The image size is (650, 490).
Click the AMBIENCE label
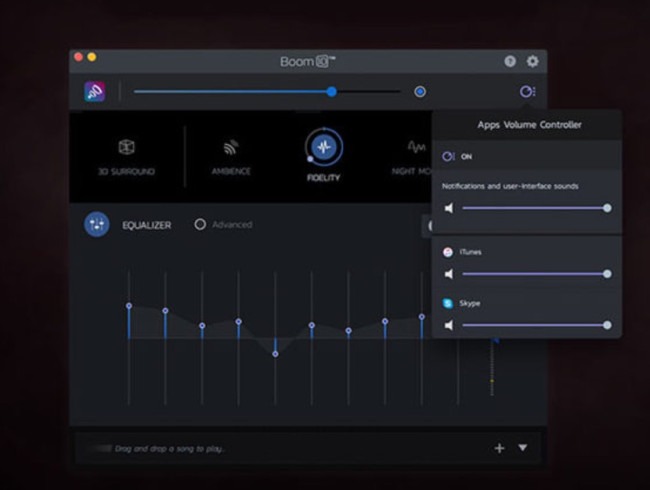[x=231, y=171]
